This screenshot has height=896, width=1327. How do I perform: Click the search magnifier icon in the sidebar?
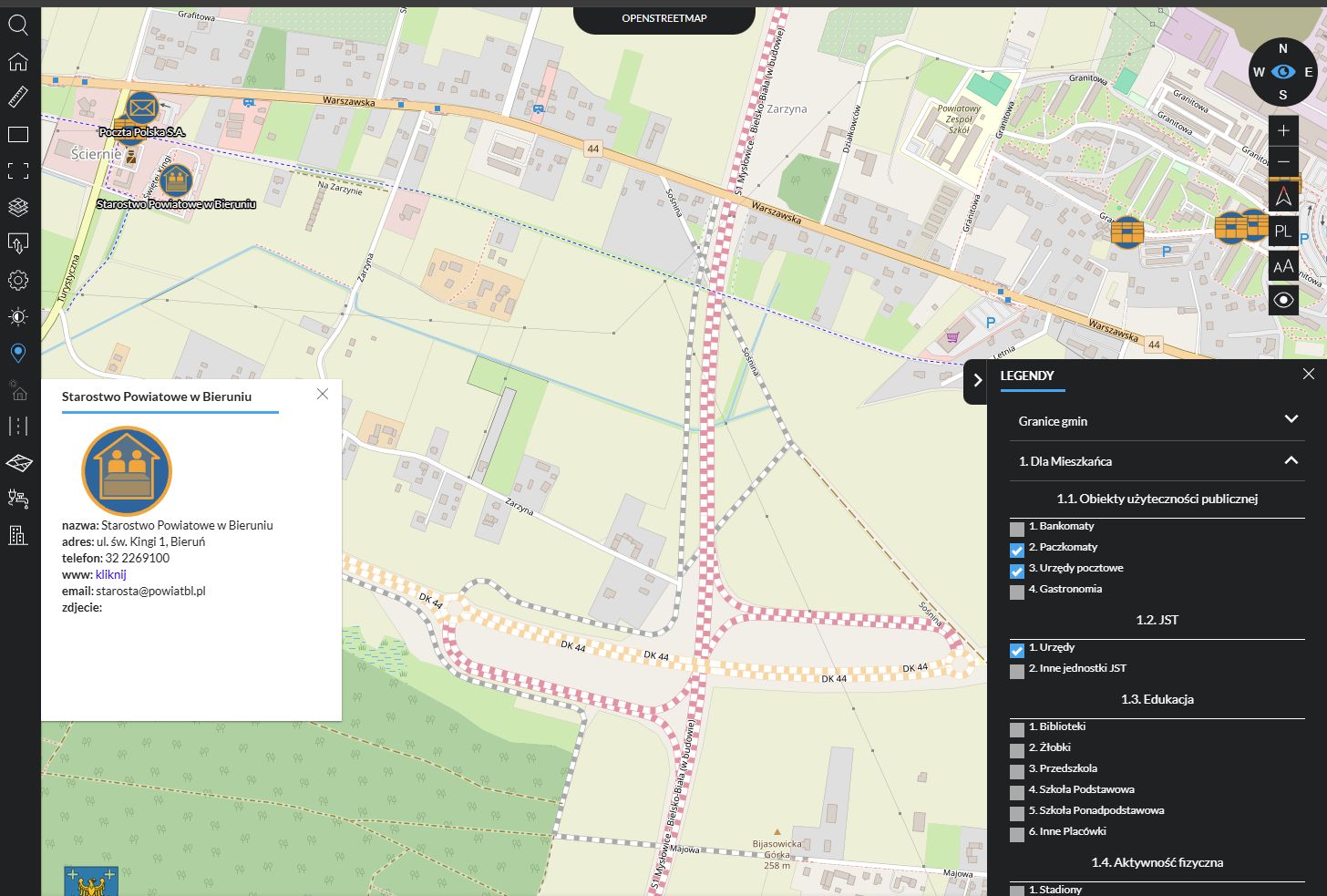tap(18, 25)
